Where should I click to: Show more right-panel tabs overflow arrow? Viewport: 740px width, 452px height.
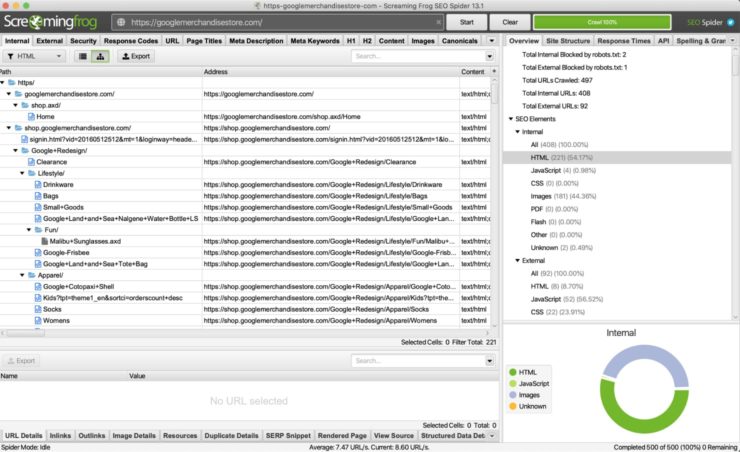tap(732, 41)
